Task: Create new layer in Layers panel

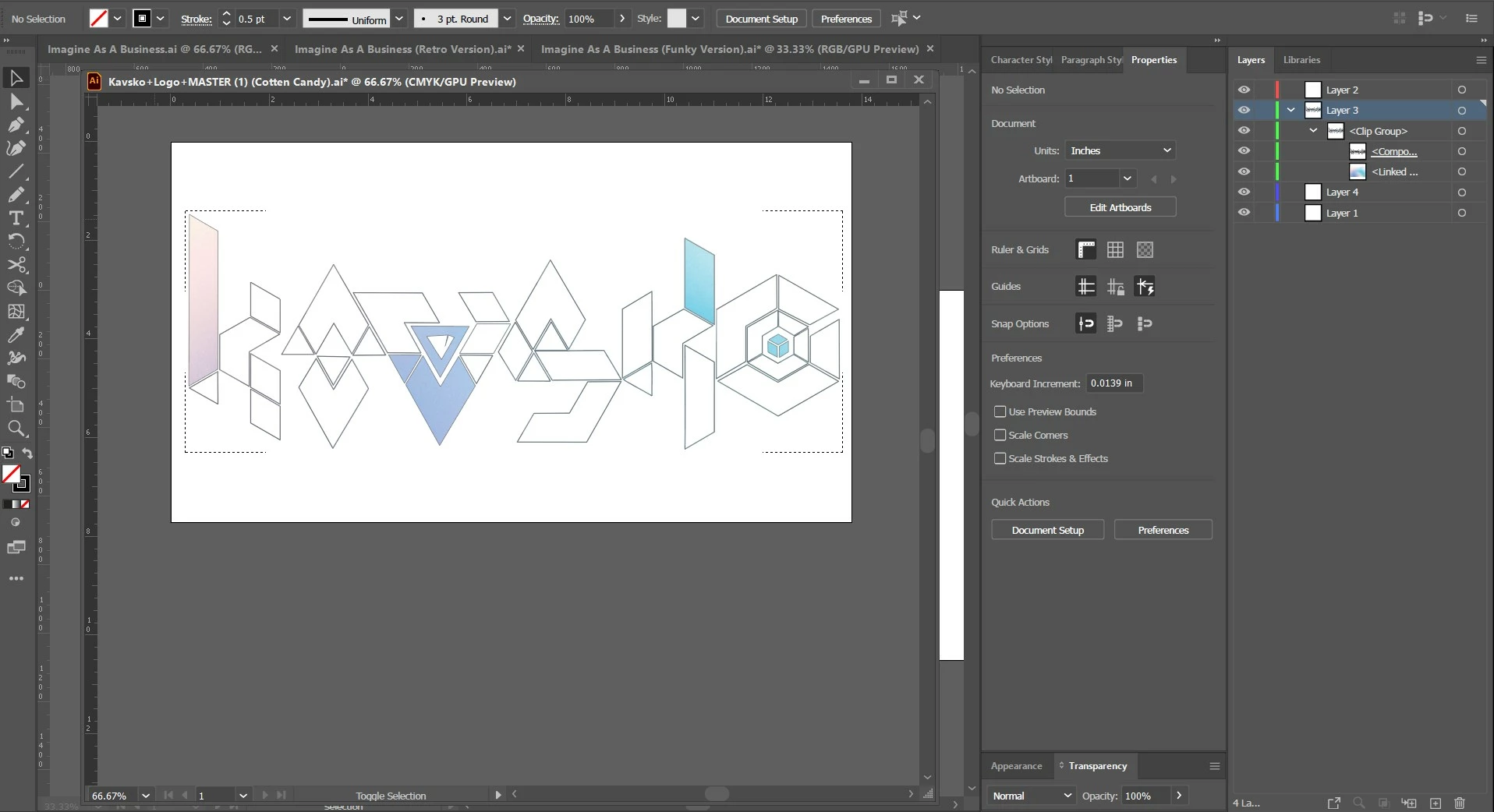Action: [1436, 803]
